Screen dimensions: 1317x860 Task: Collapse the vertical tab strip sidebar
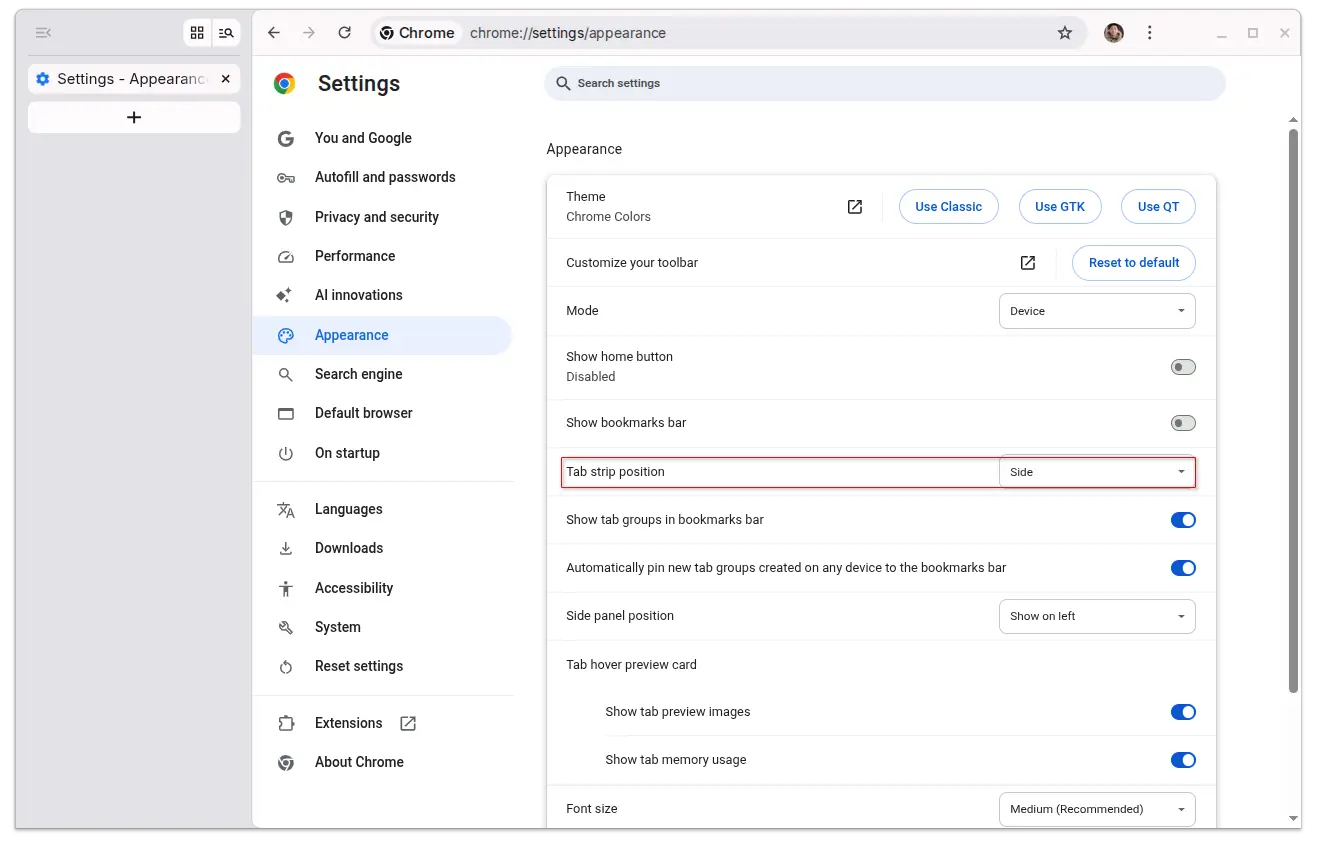(42, 33)
